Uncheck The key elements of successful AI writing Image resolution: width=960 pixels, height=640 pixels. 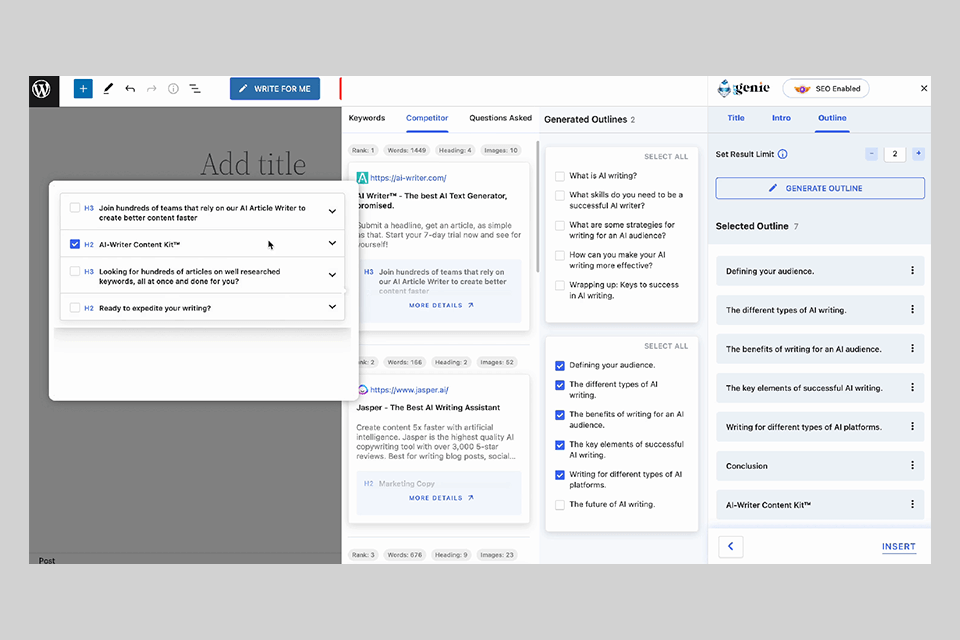tap(560, 445)
